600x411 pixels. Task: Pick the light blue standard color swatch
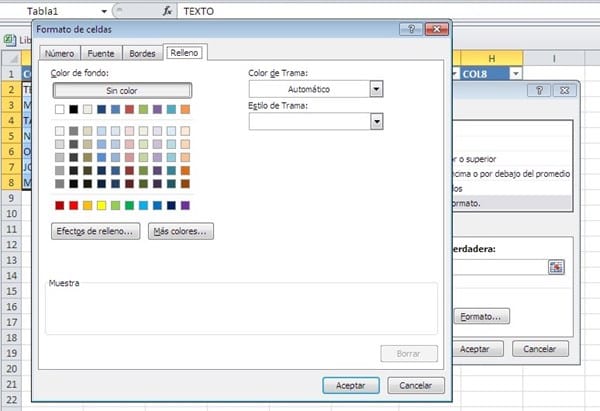(x=143, y=206)
